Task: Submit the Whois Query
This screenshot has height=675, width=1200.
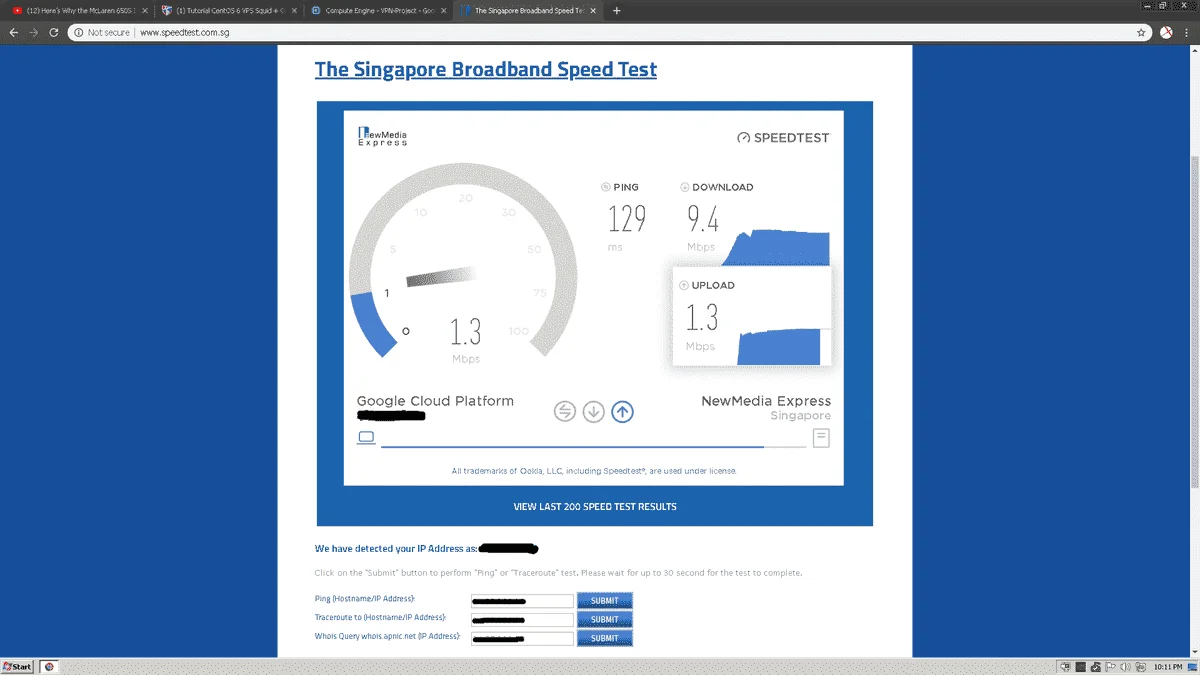Action: click(605, 638)
